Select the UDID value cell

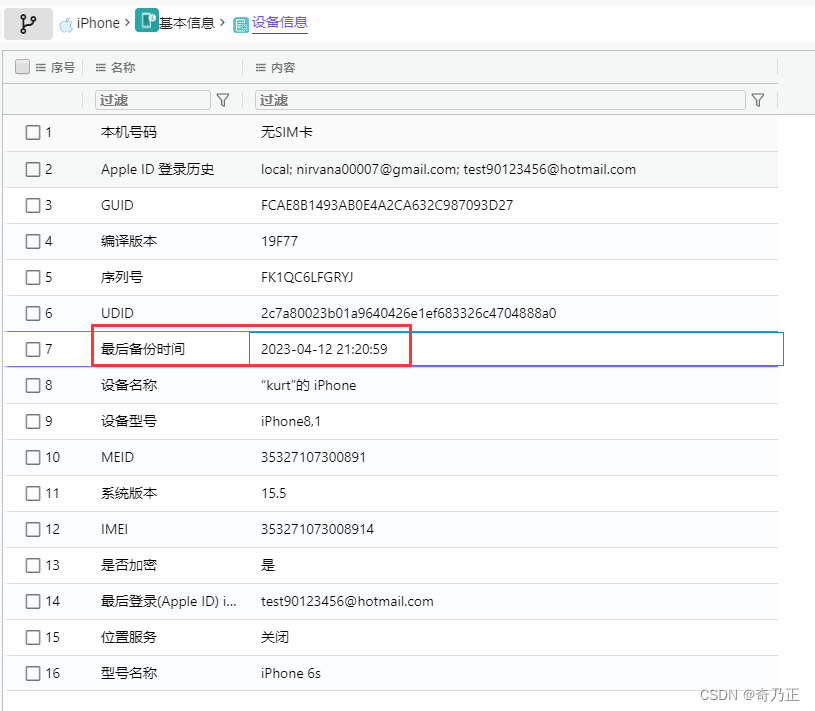(408, 313)
